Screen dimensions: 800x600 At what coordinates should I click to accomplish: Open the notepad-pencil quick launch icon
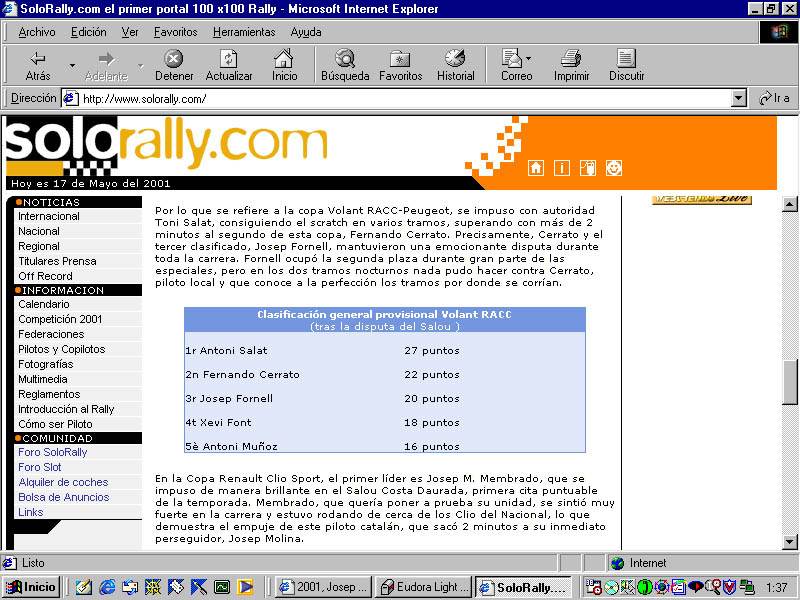pyautogui.click(x=84, y=587)
